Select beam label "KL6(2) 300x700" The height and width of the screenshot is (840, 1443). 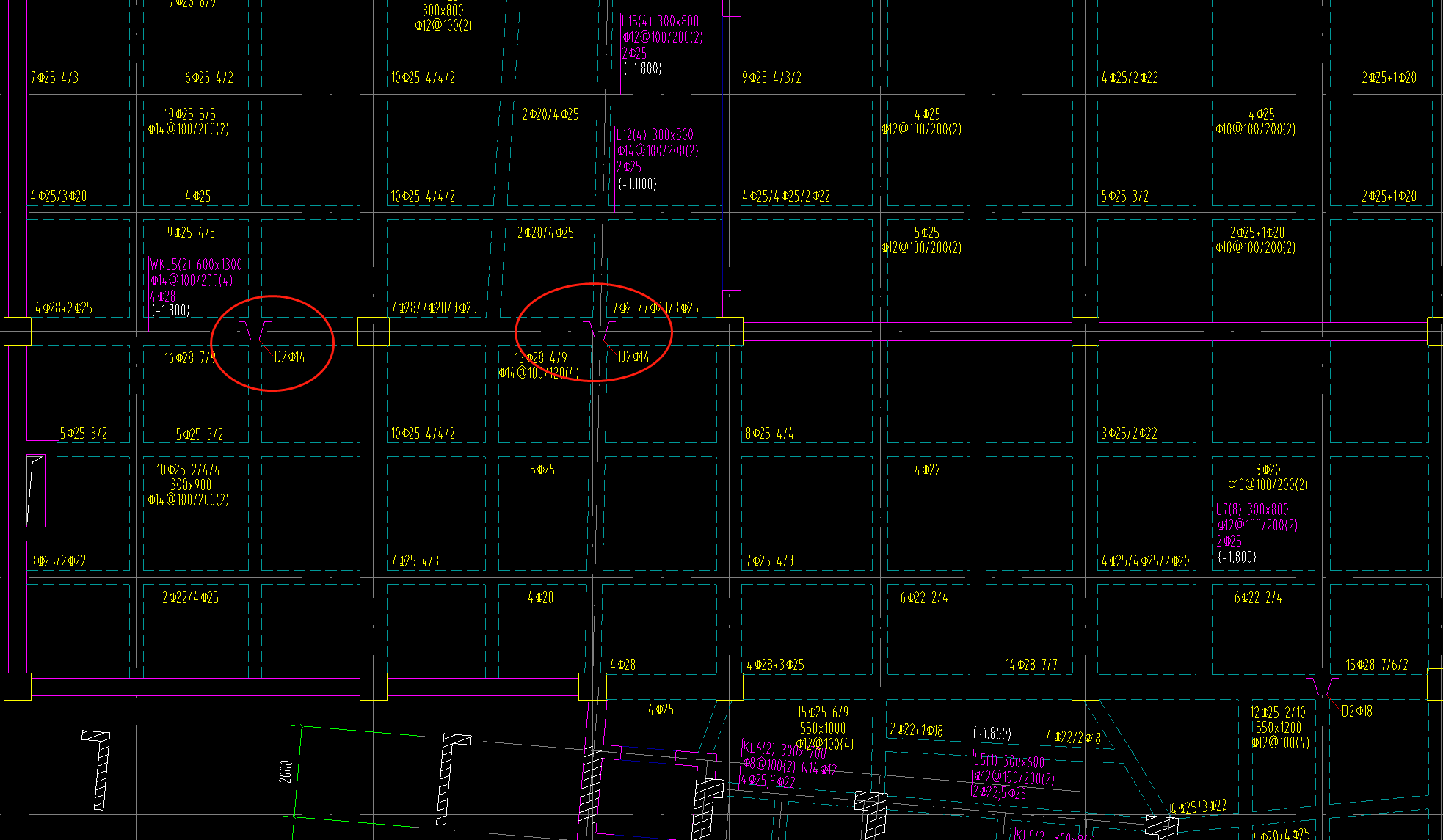pyautogui.click(x=784, y=750)
